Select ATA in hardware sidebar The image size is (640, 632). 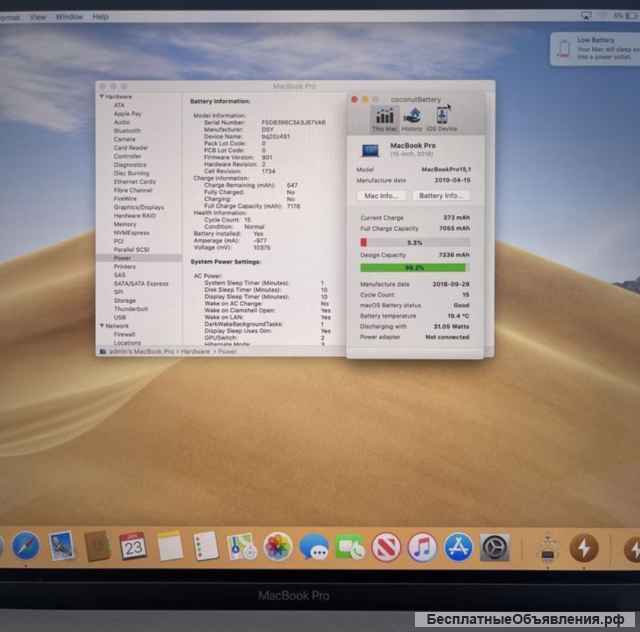119,105
